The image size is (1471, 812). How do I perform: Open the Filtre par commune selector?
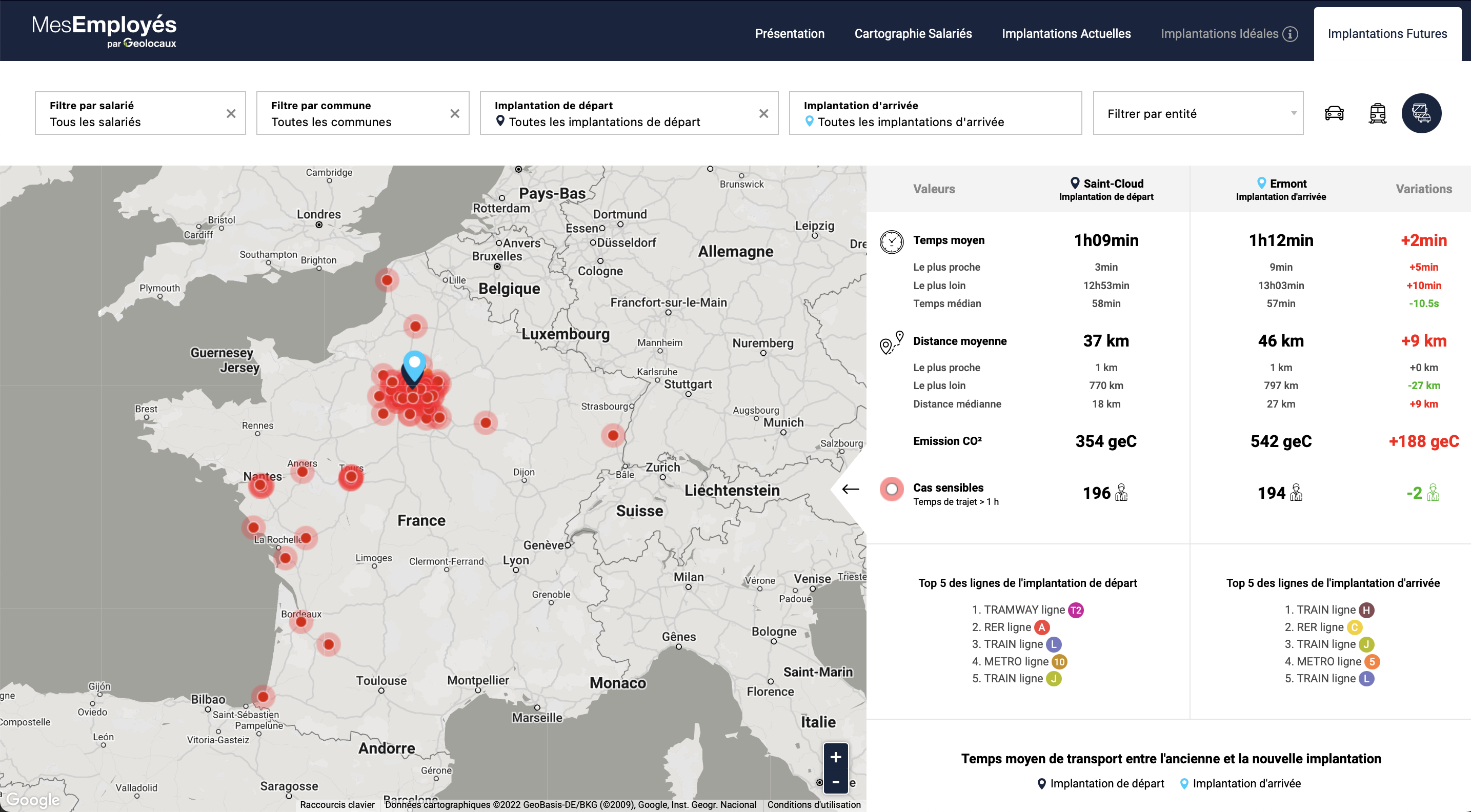pos(354,114)
